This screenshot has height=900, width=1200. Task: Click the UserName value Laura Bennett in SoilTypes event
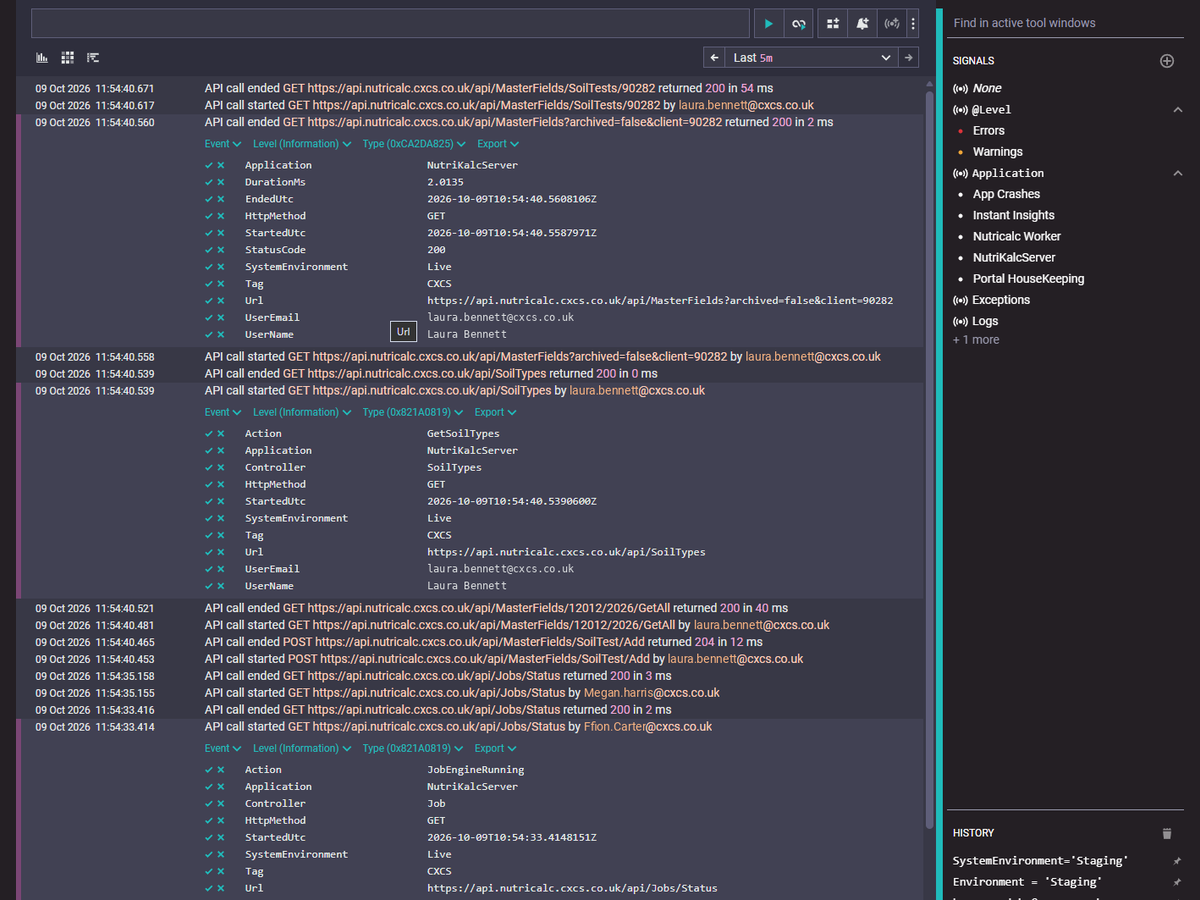pos(467,586)
